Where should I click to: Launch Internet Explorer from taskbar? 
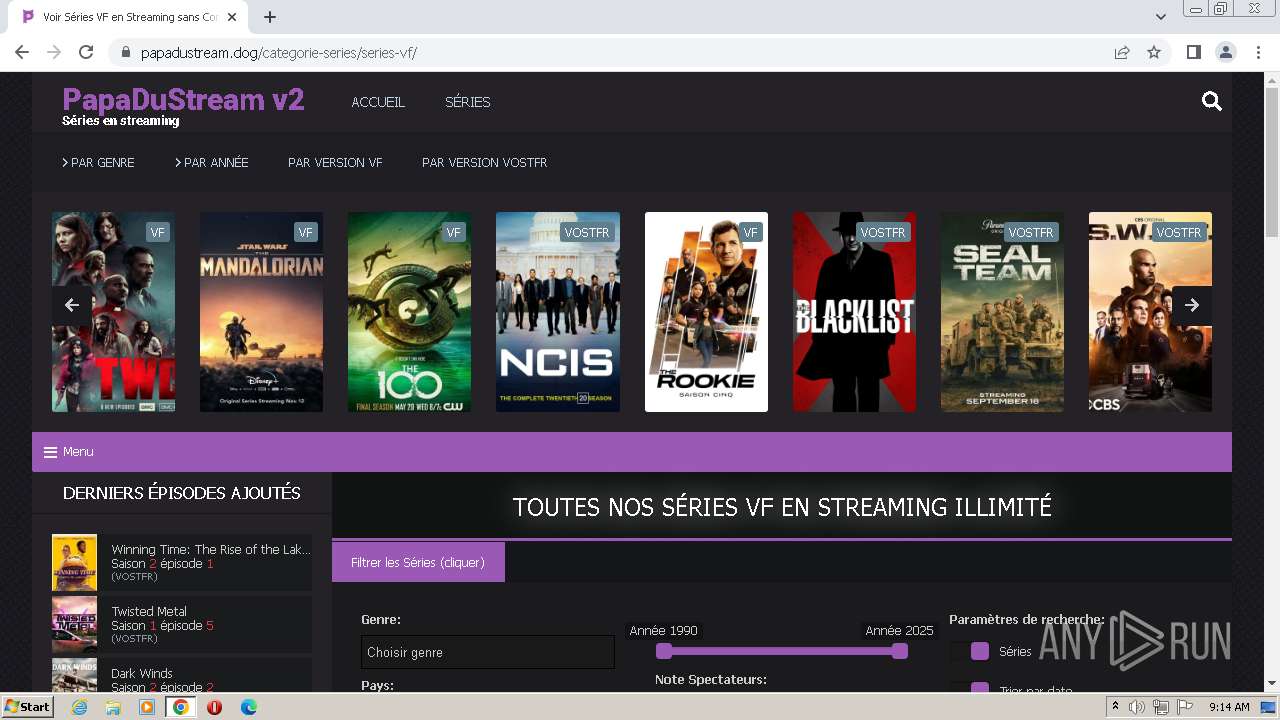click(80, 707)
